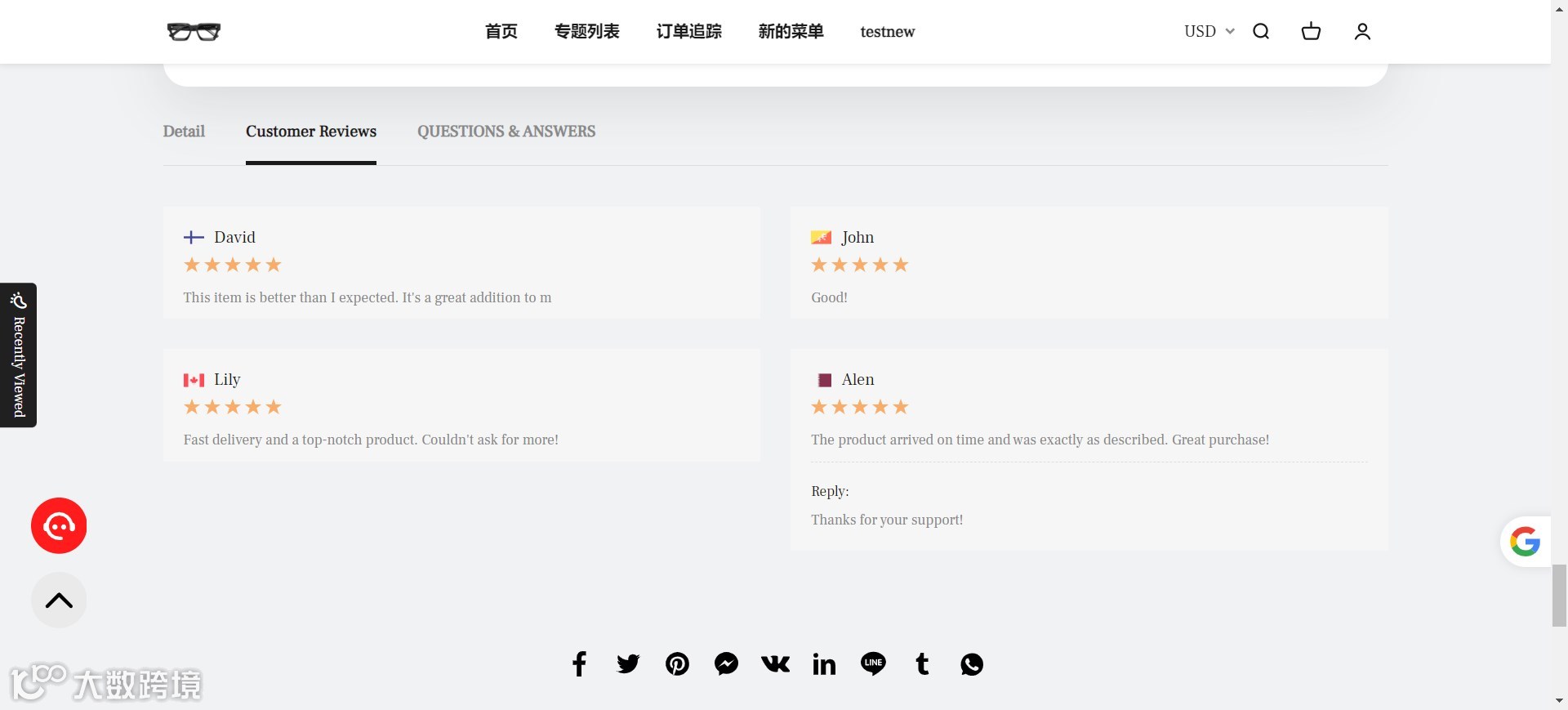Click reviewer name David
Screen dimensions: 1568x710
234,237
